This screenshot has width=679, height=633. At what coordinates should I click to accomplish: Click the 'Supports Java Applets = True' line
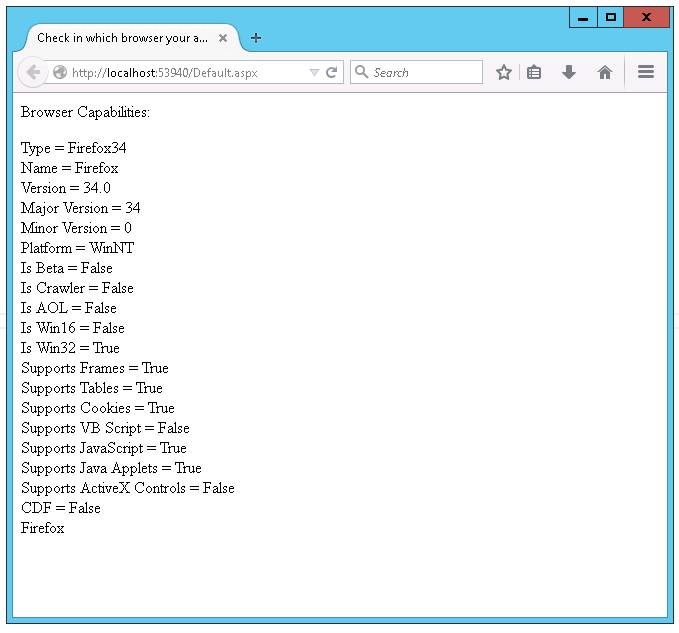coord(111,468)
